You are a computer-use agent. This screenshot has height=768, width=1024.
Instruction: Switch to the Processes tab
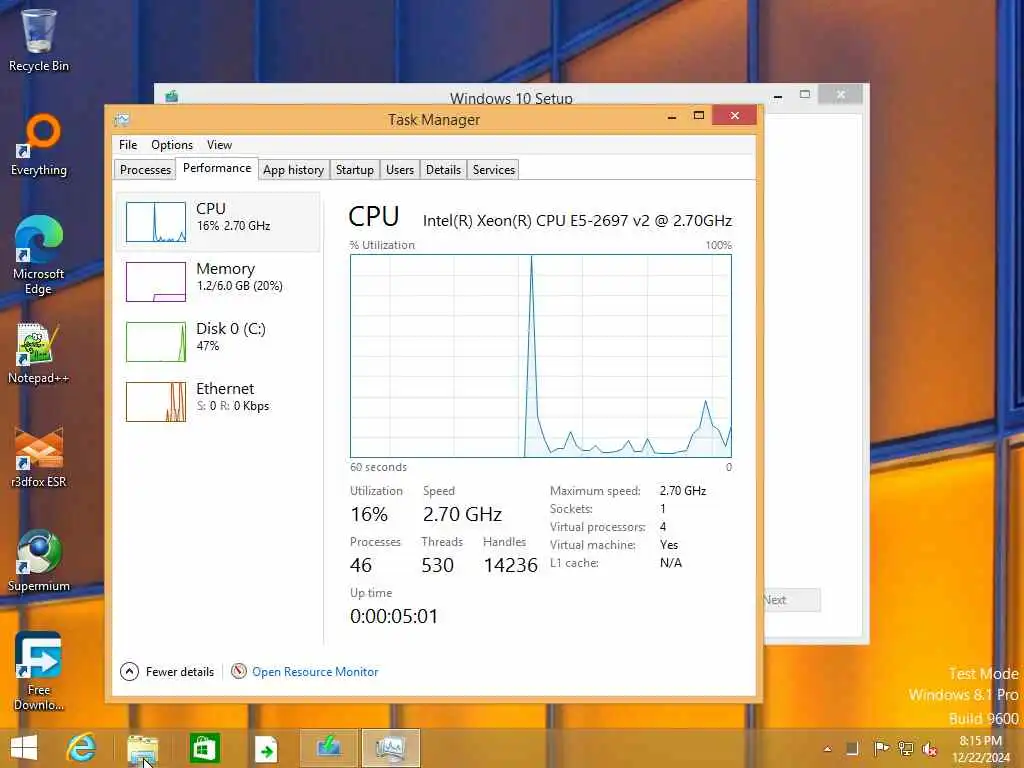point(145,170)
